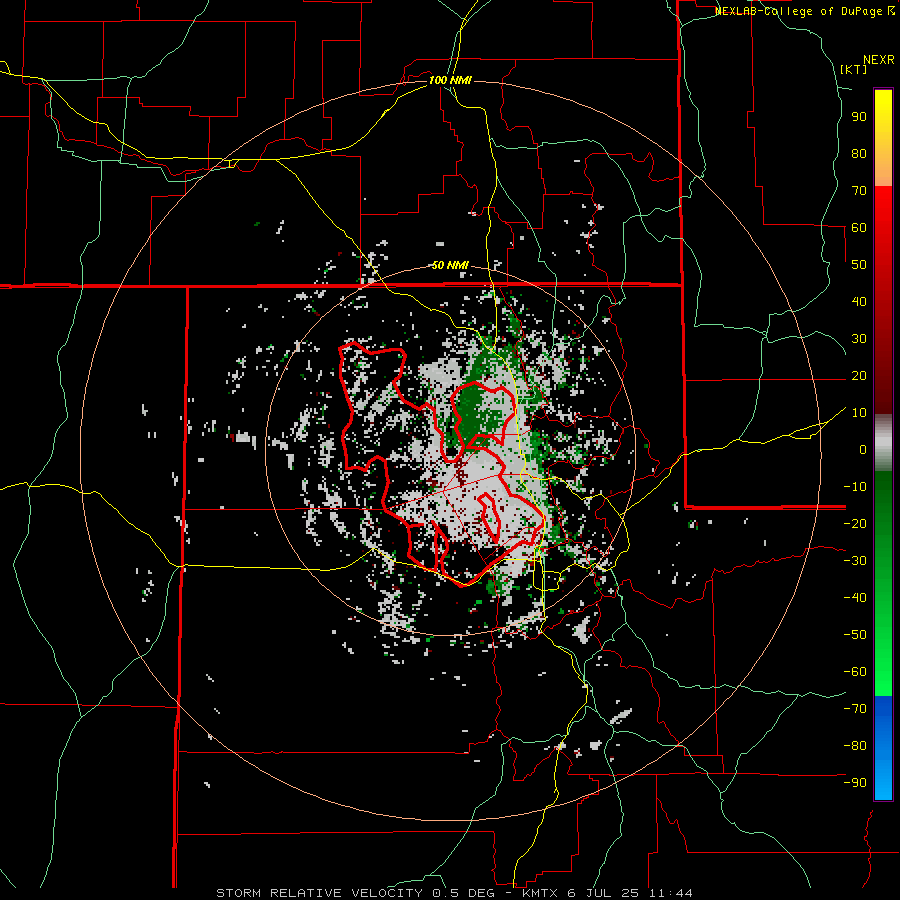The width and height of the screenshot is (900, 900).
Task: Click the -90 value on the velocity scale
Action: coord(855,783)
